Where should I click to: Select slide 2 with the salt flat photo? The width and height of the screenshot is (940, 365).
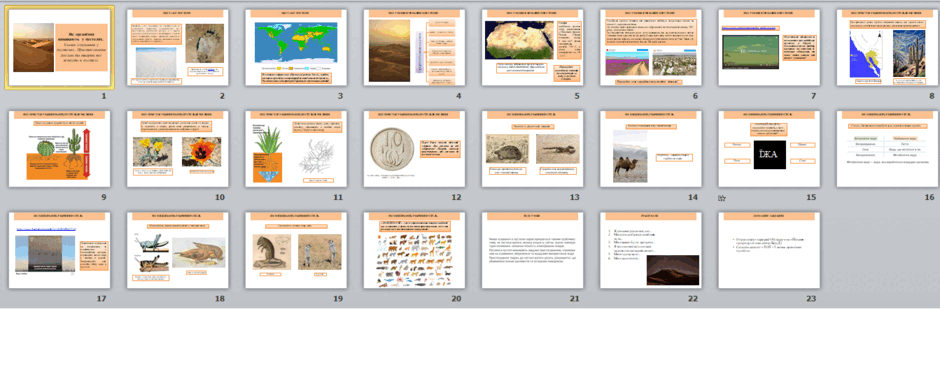click(178, 48)
